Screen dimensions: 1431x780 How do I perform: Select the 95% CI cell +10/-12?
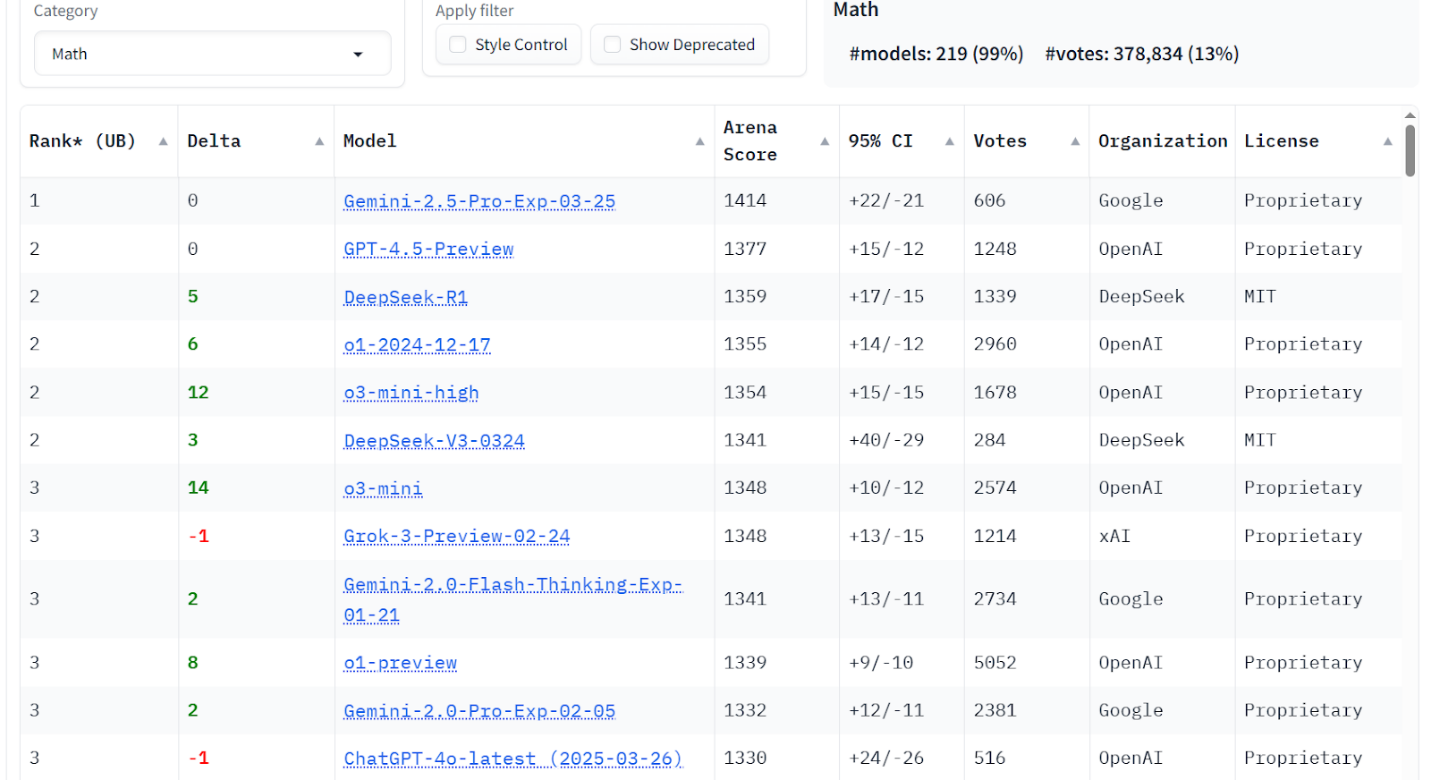[886, 489]
